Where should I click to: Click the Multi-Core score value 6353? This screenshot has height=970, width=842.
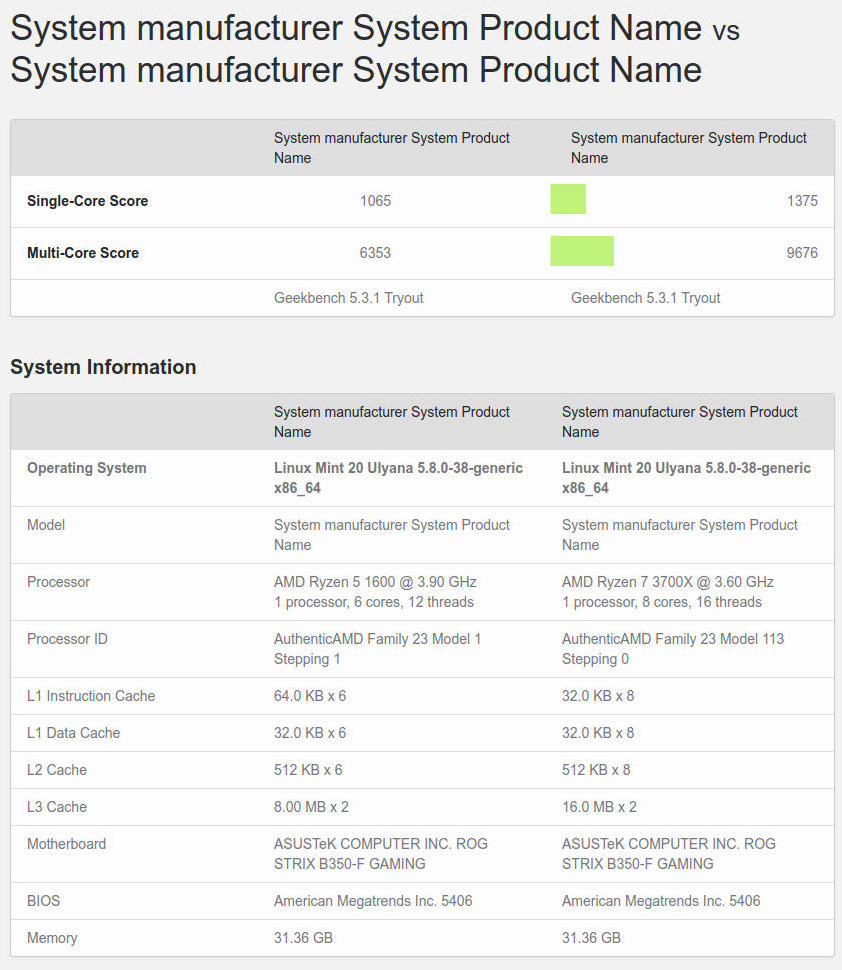pos(375,253)
